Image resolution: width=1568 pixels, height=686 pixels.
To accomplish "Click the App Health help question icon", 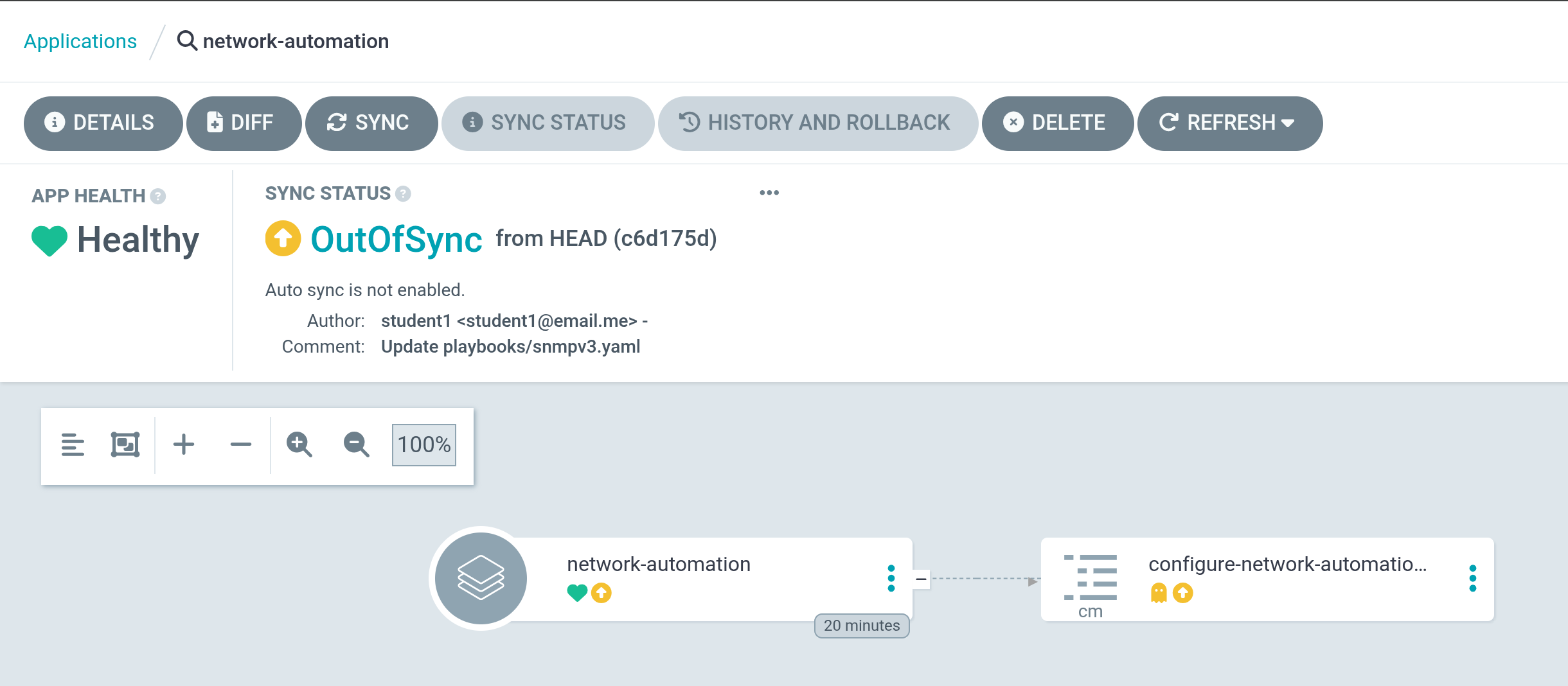I will (158, 196).
